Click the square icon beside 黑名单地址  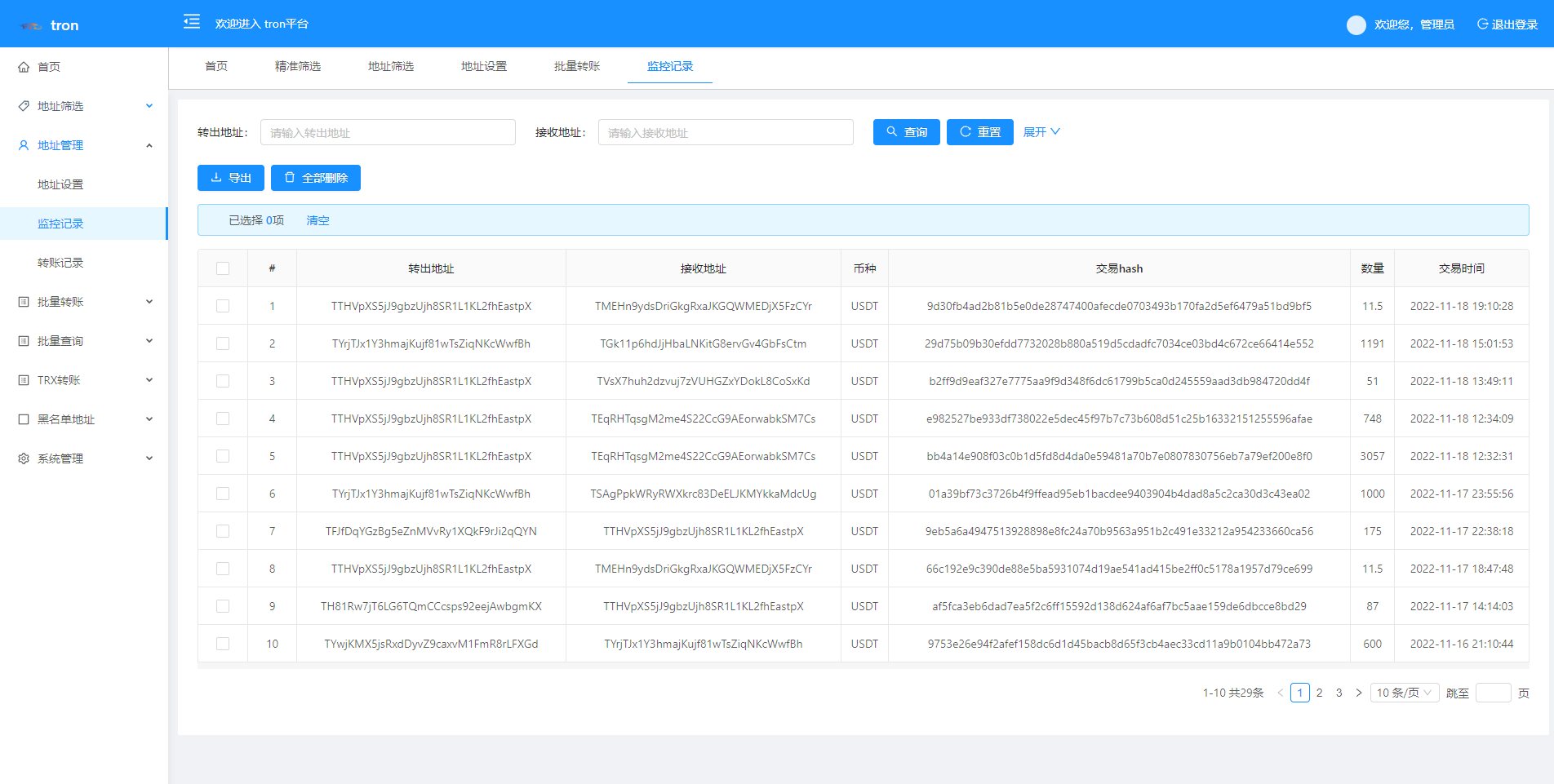pos(24,419)
